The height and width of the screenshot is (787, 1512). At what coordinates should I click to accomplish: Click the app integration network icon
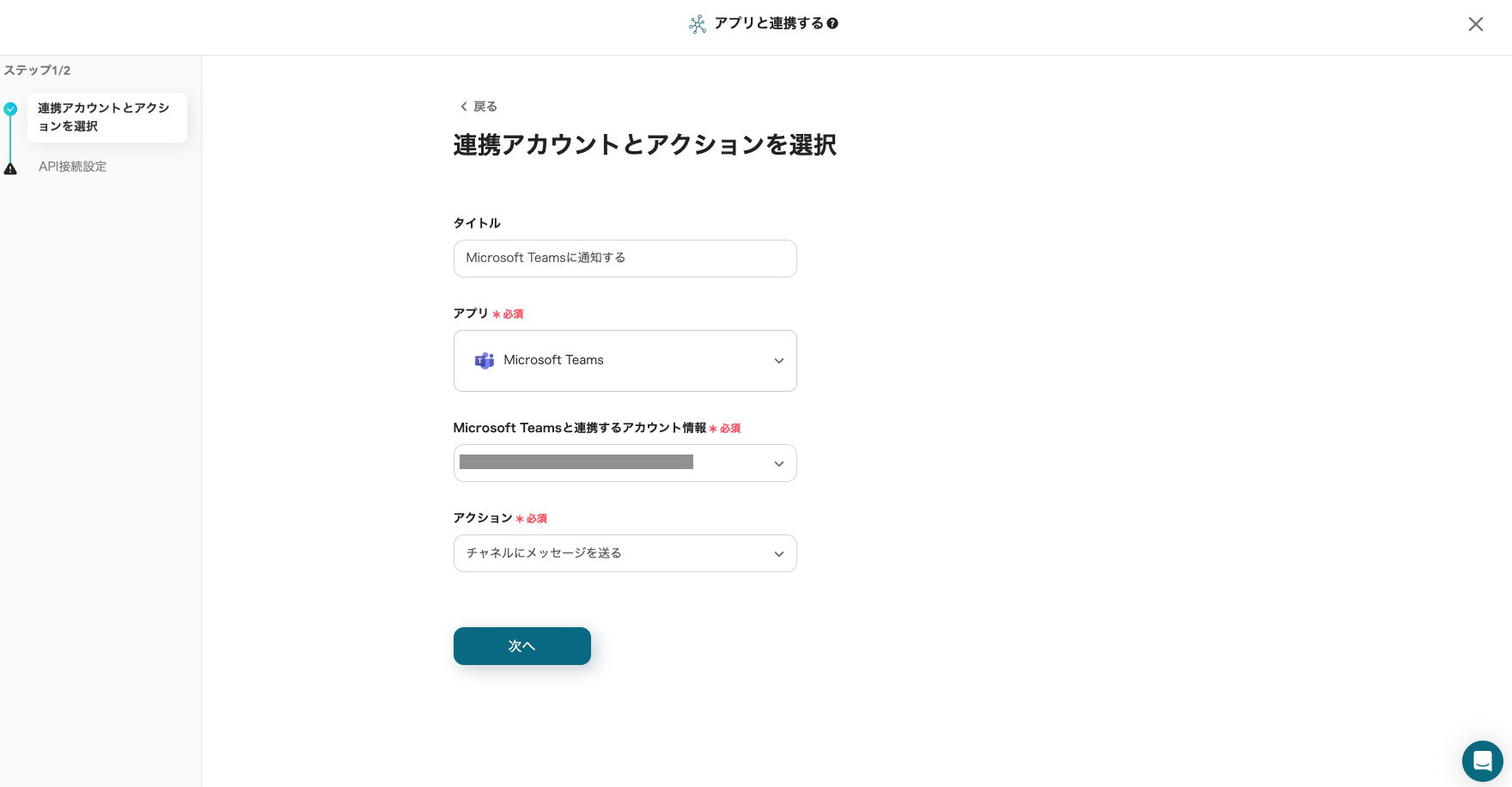(x=698, y=24)
